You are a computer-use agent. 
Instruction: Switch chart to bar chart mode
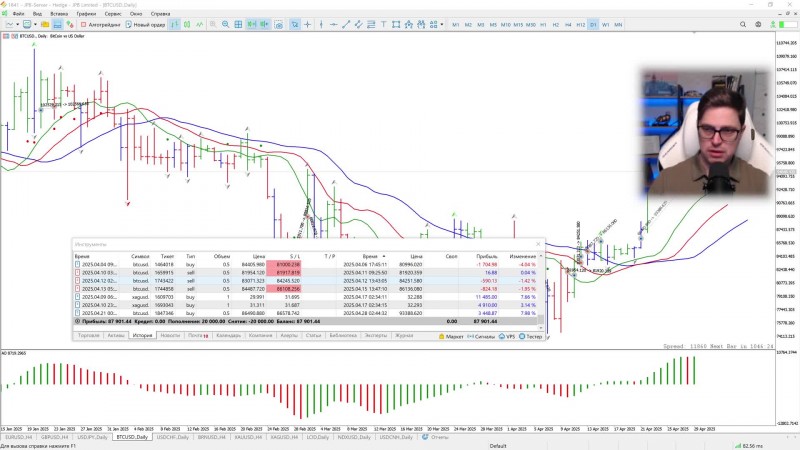(x=174, y=24)
